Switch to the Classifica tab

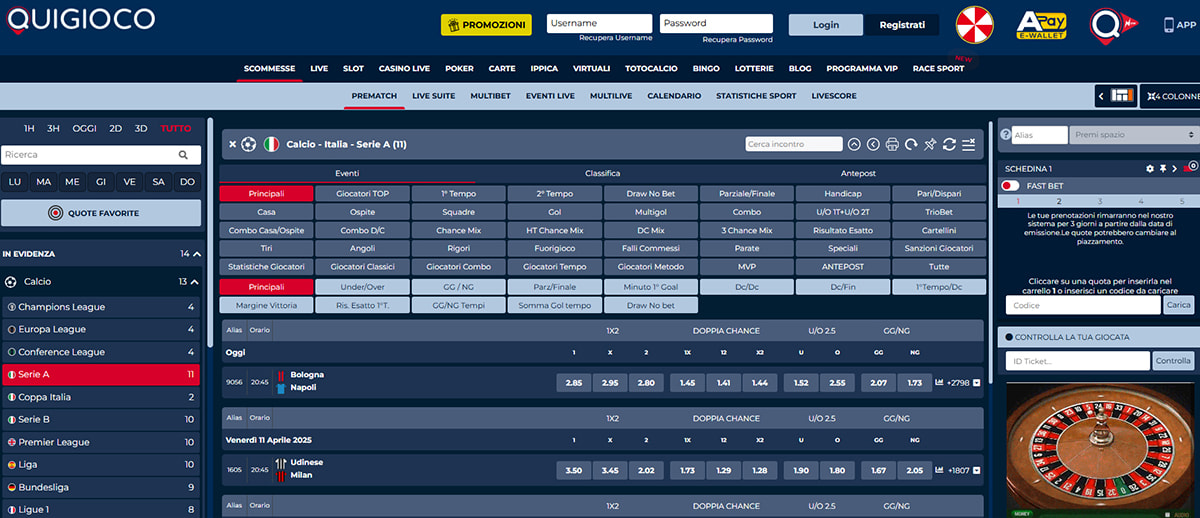(x=603, y=173)
